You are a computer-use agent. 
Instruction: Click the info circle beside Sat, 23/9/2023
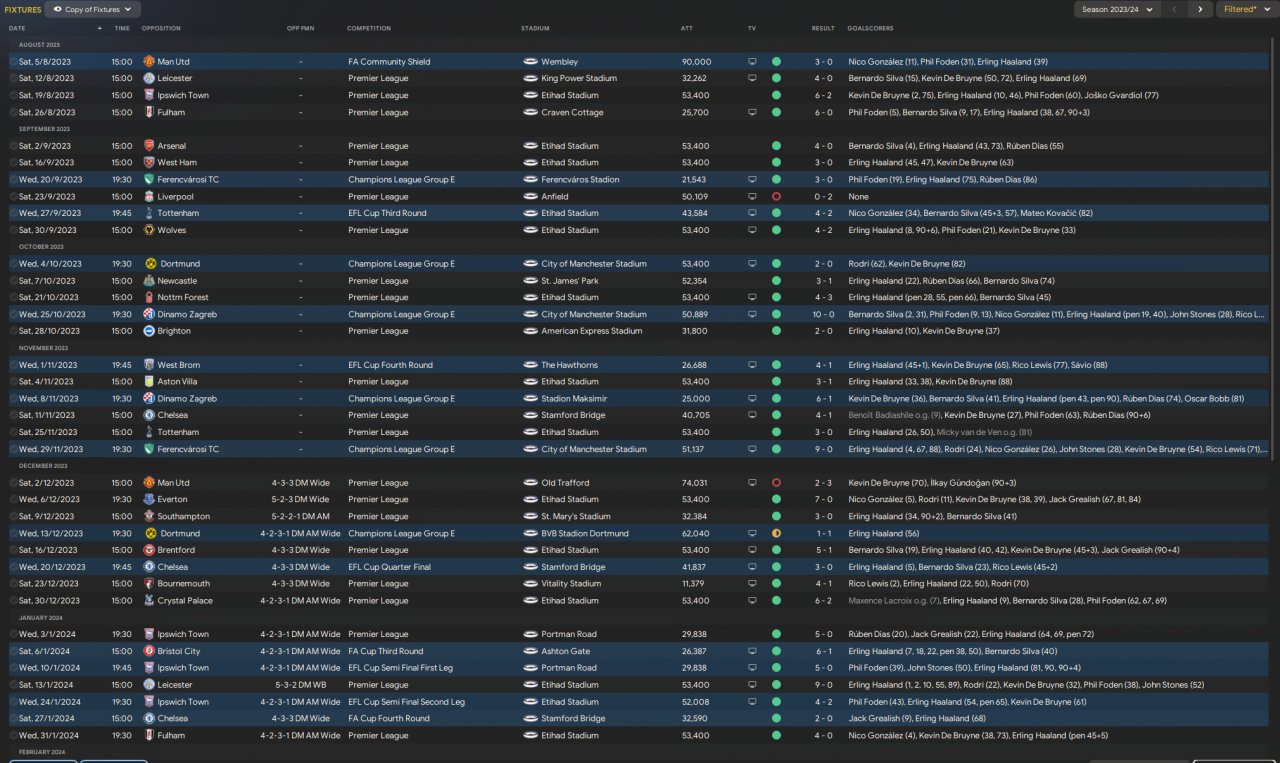[13, 197]
